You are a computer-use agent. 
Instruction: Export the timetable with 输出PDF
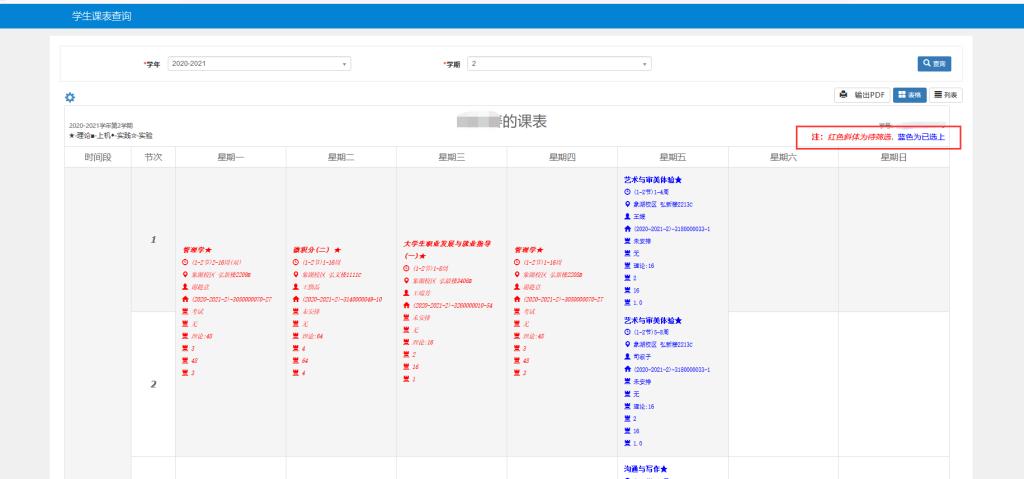click(863, 95)
